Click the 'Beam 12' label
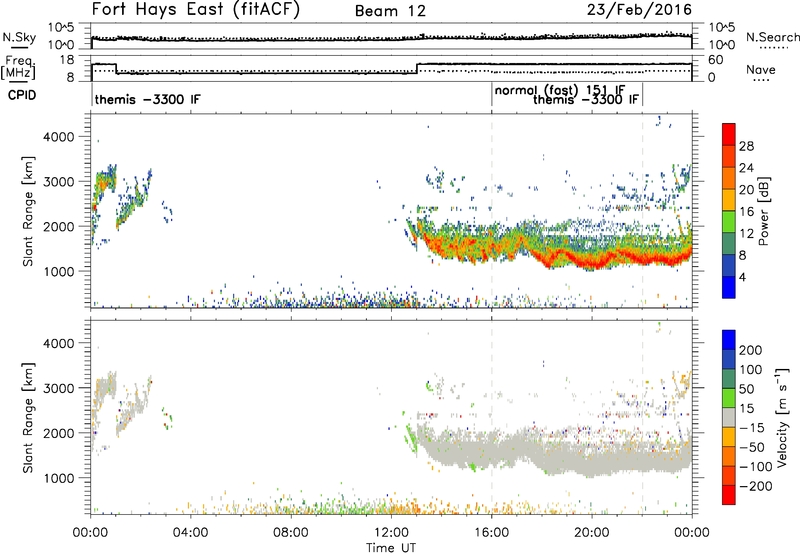The width and height of the screenshot is (800, 554). pyautogui.click(x=390, y=11)
